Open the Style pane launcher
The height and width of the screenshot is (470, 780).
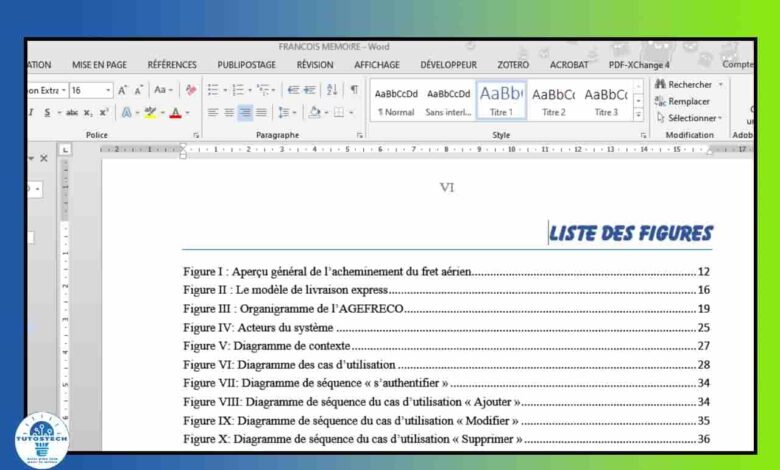643,135
